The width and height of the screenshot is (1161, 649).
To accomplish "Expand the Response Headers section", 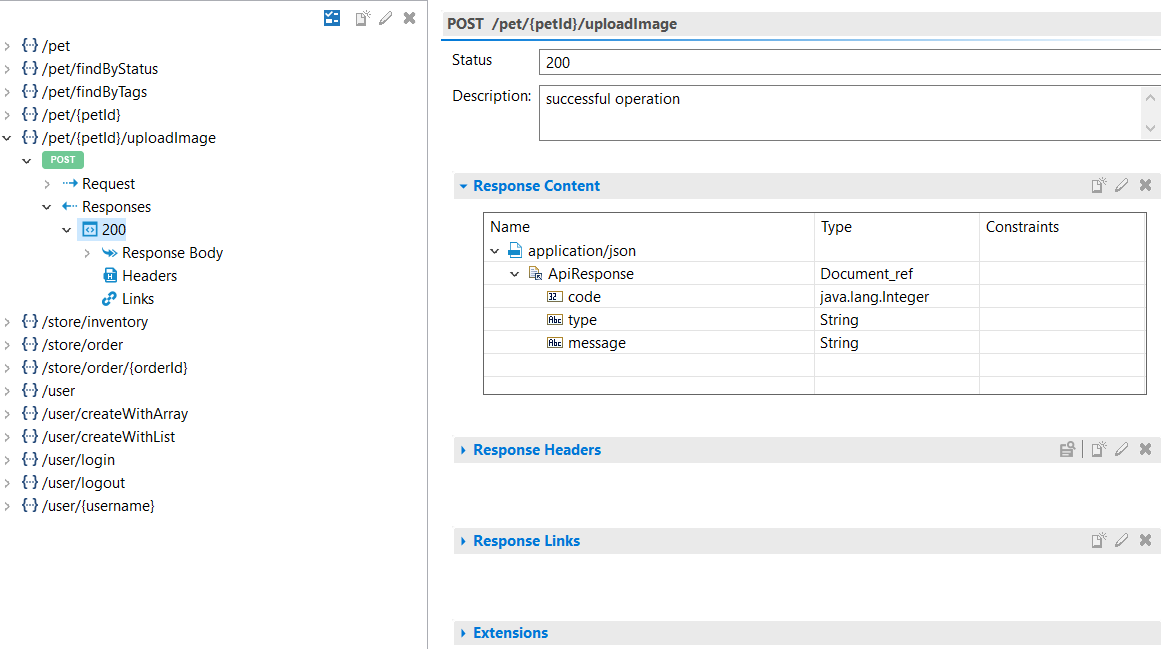I will [463, 450].
